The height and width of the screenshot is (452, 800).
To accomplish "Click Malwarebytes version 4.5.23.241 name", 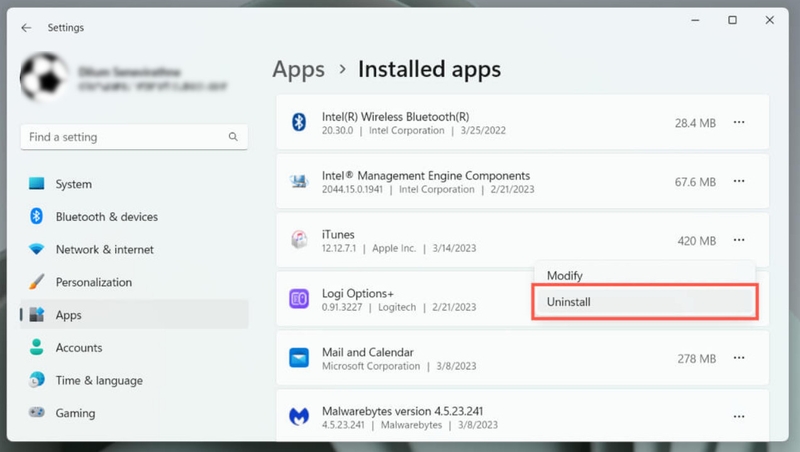I will (x=402, y=411).
